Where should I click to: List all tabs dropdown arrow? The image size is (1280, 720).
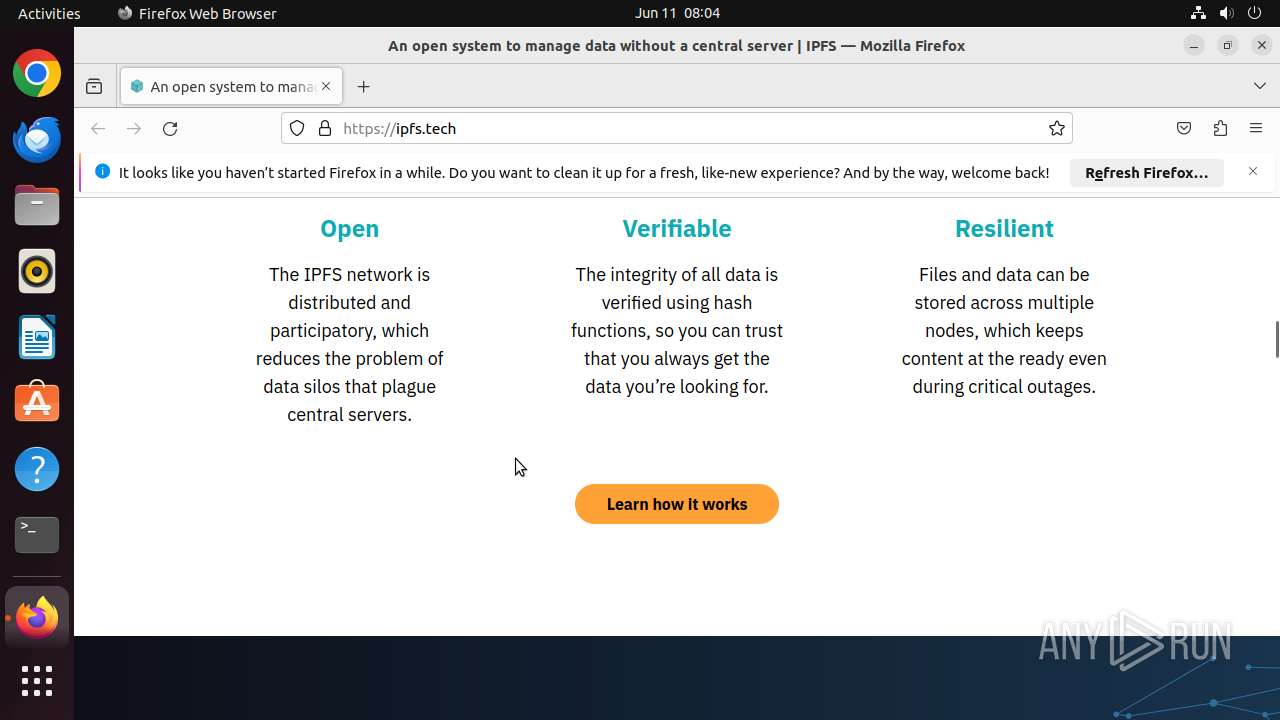(x=1260, y=87)
